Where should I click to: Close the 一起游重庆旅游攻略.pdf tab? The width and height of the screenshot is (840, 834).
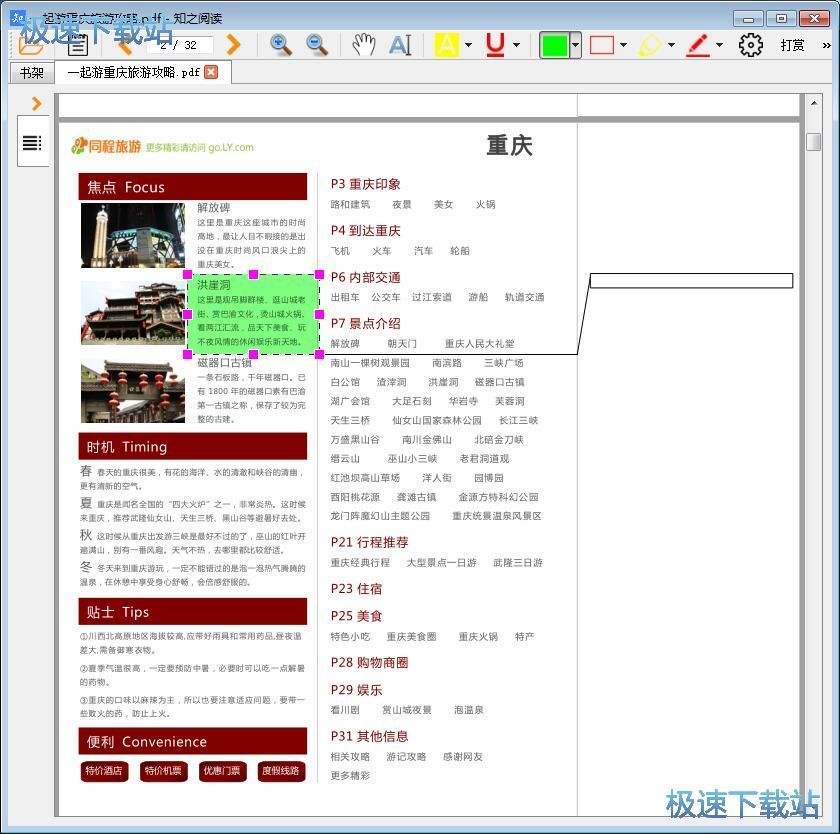[212, 72]
